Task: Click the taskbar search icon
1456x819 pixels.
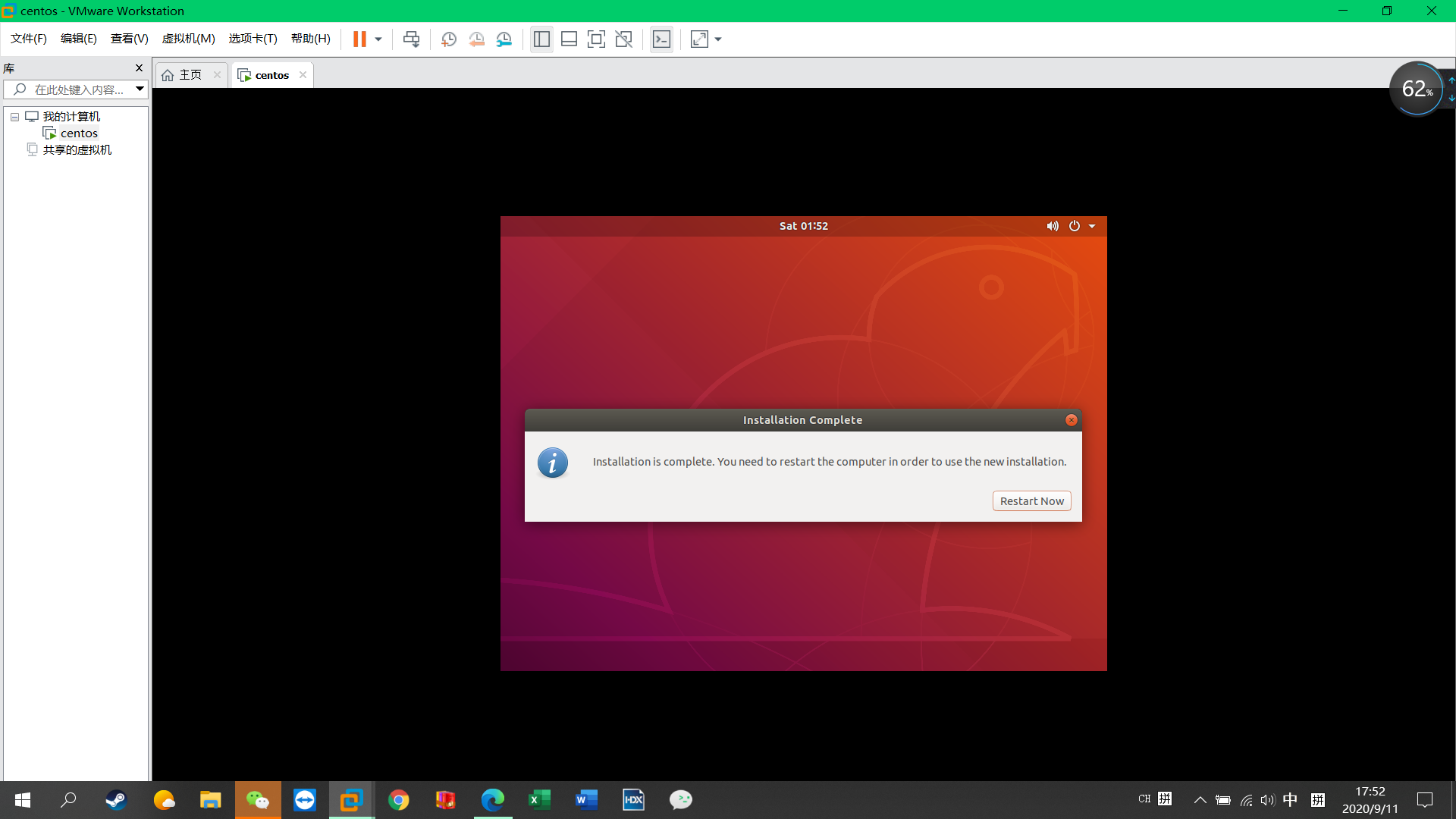Action: [68, 800]
